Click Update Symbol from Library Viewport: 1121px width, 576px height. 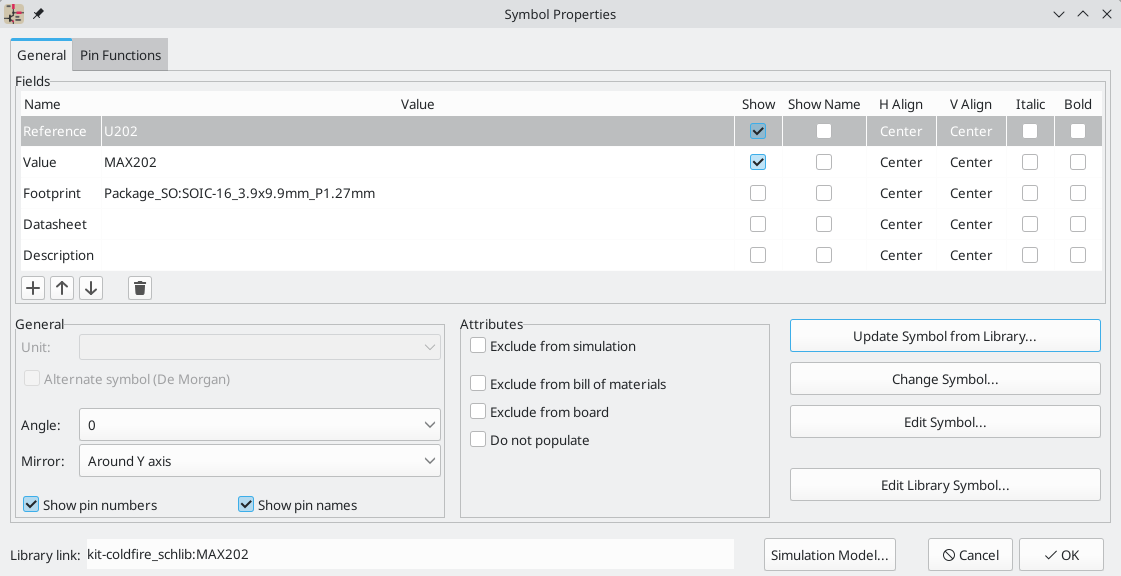pos(944,335)
